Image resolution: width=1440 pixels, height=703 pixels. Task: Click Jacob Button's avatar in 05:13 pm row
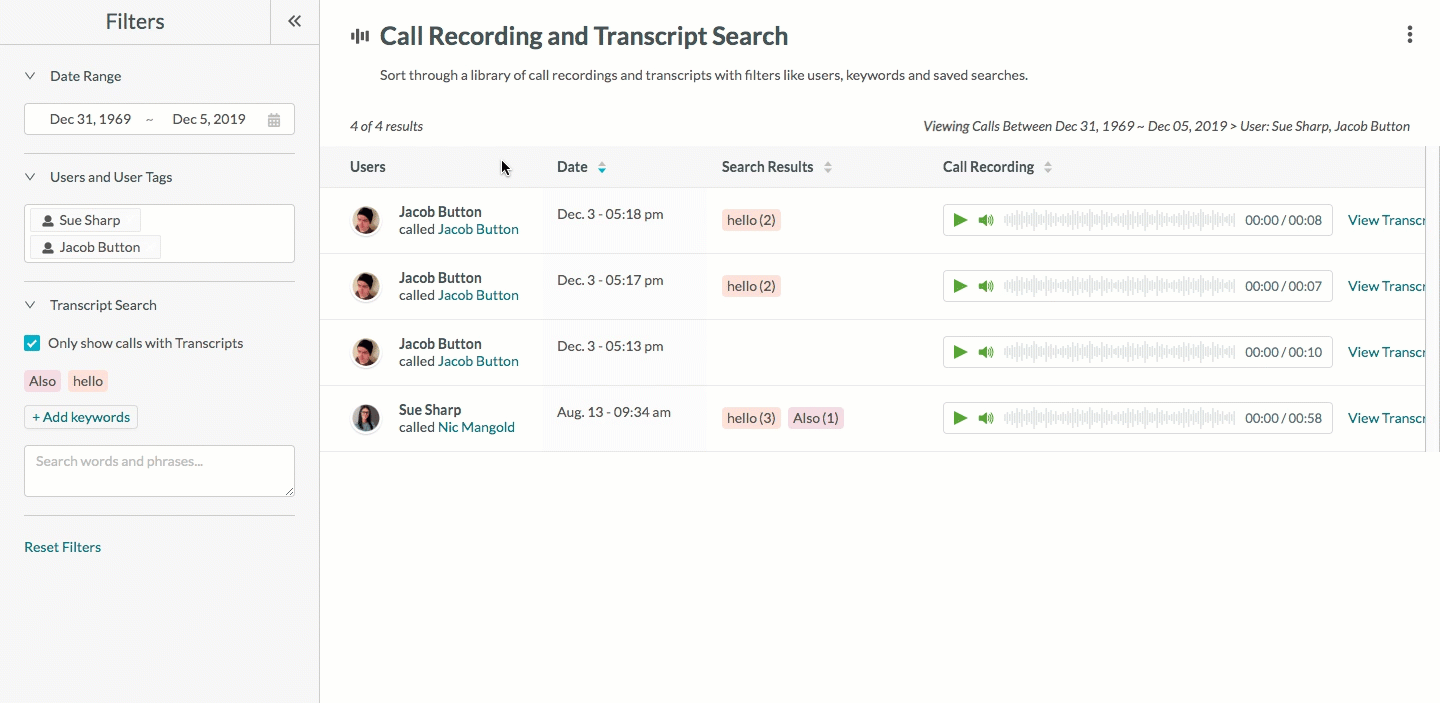(366, 352)
